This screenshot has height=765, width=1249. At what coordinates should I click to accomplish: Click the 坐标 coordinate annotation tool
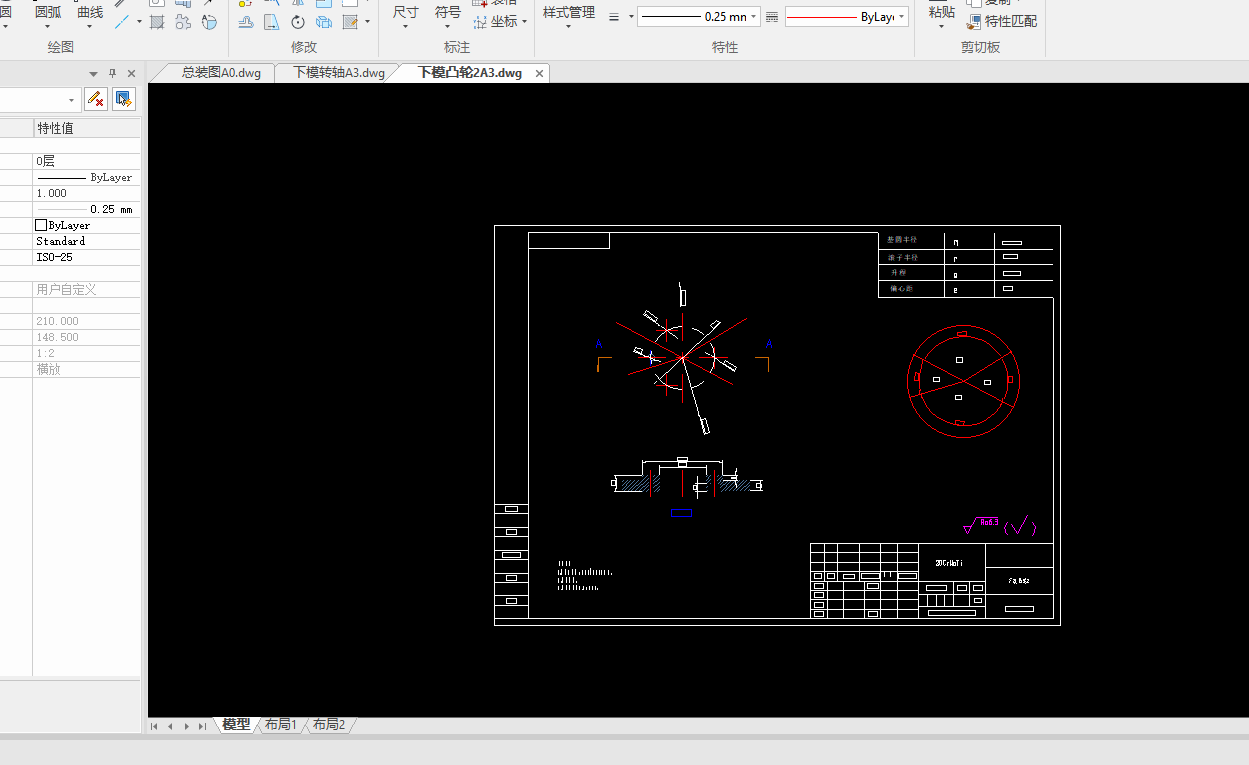(x=496, y=21)
